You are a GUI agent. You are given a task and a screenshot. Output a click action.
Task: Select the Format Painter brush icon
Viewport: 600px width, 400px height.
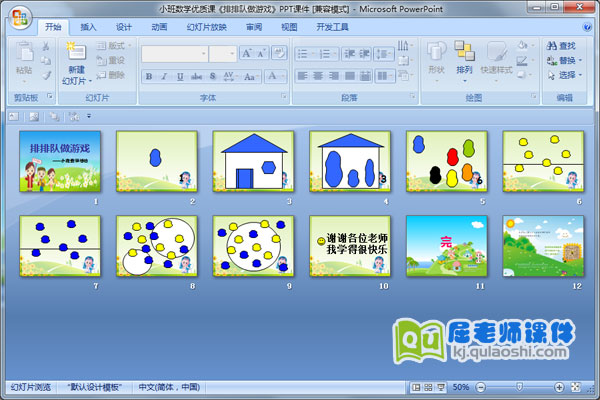pyautogui.click(x=46, y=75)
